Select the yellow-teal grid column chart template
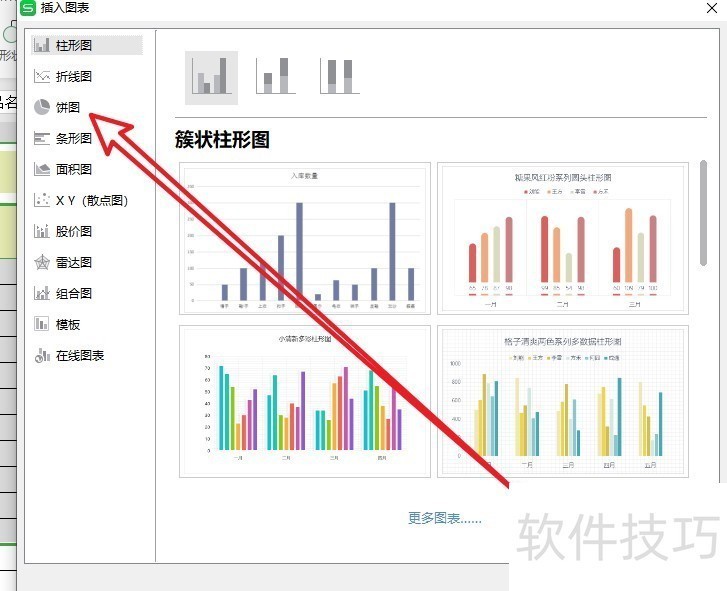 click(x=563, y=400)
